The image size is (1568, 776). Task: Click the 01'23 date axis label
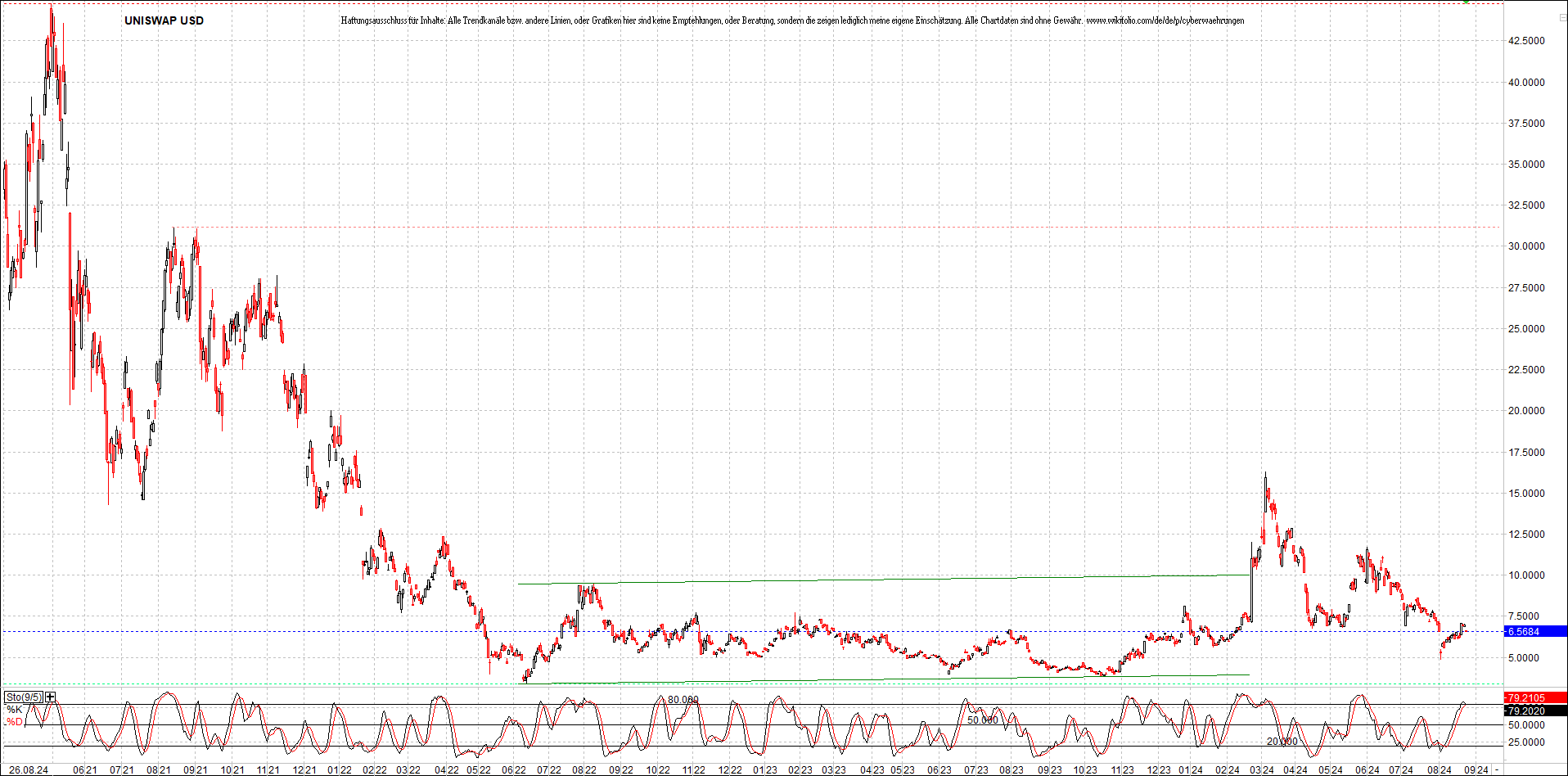tap(765, 770)
